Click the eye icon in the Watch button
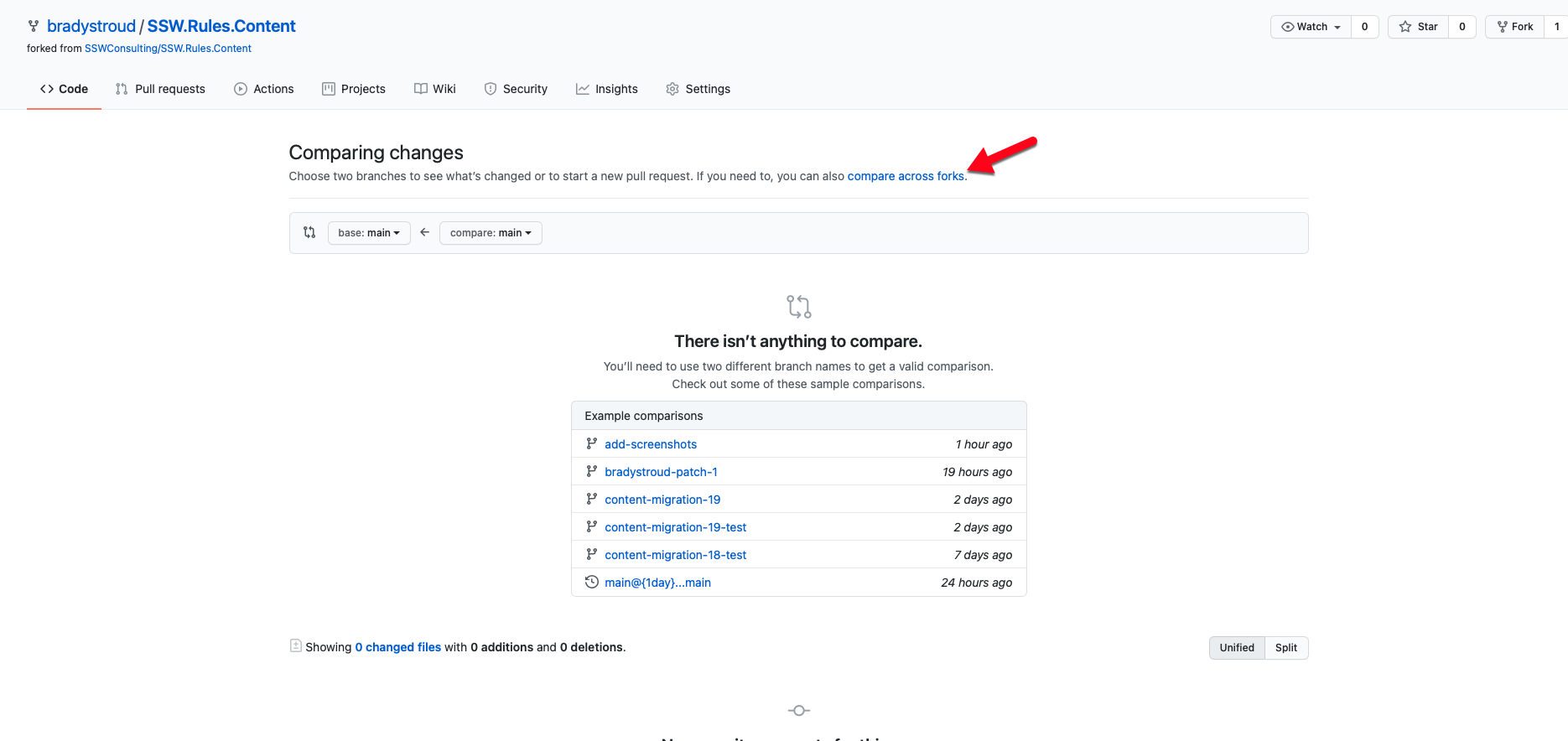 1287,27
